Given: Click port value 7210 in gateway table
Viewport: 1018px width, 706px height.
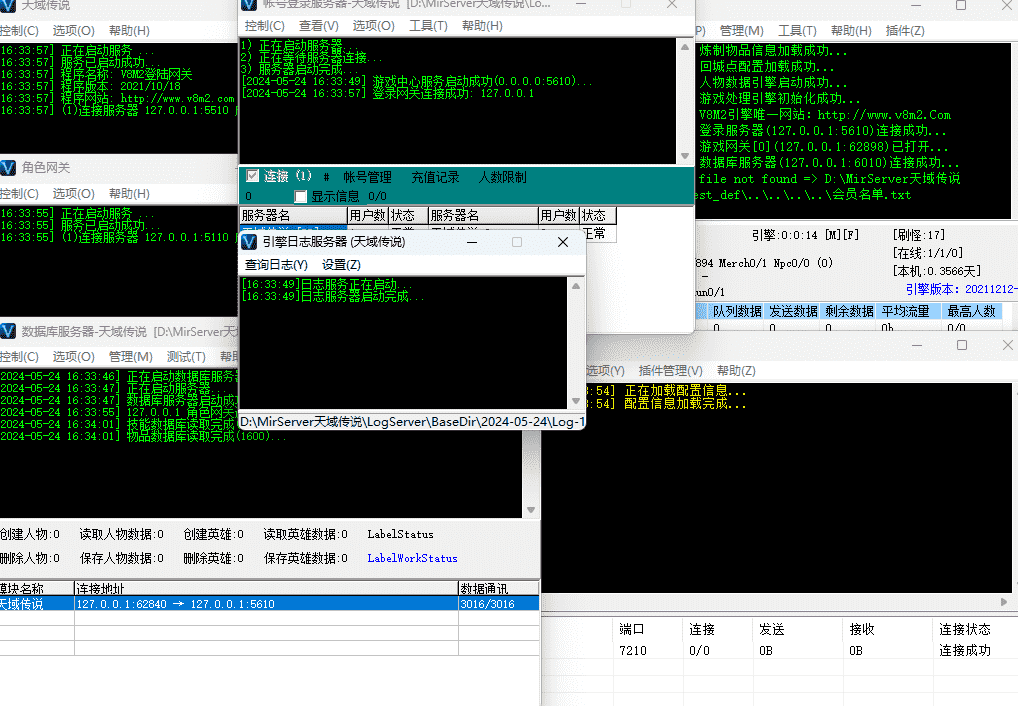Looking at the screenshot, I should tap(632, 650).
